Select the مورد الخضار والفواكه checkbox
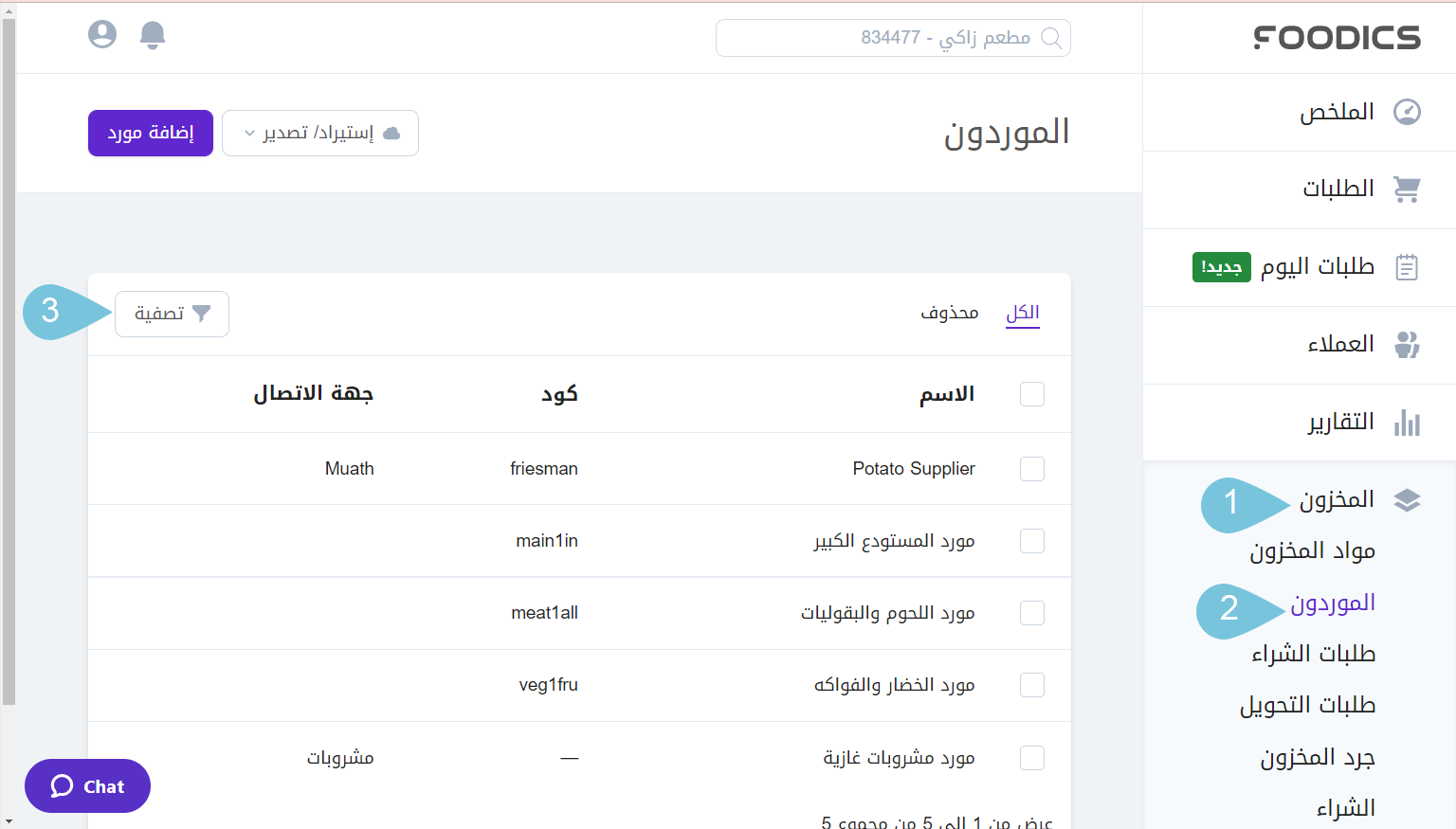The height and width of the screenshot is (829, 1456). 1031,685
